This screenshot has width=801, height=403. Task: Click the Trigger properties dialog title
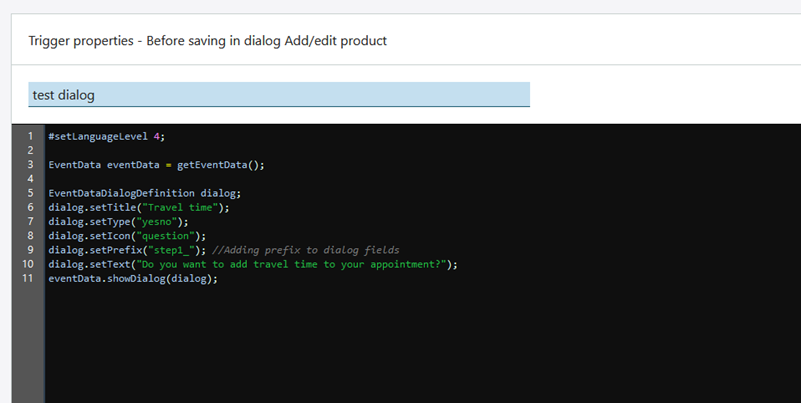pyautogui.click(x=209, y=41)
